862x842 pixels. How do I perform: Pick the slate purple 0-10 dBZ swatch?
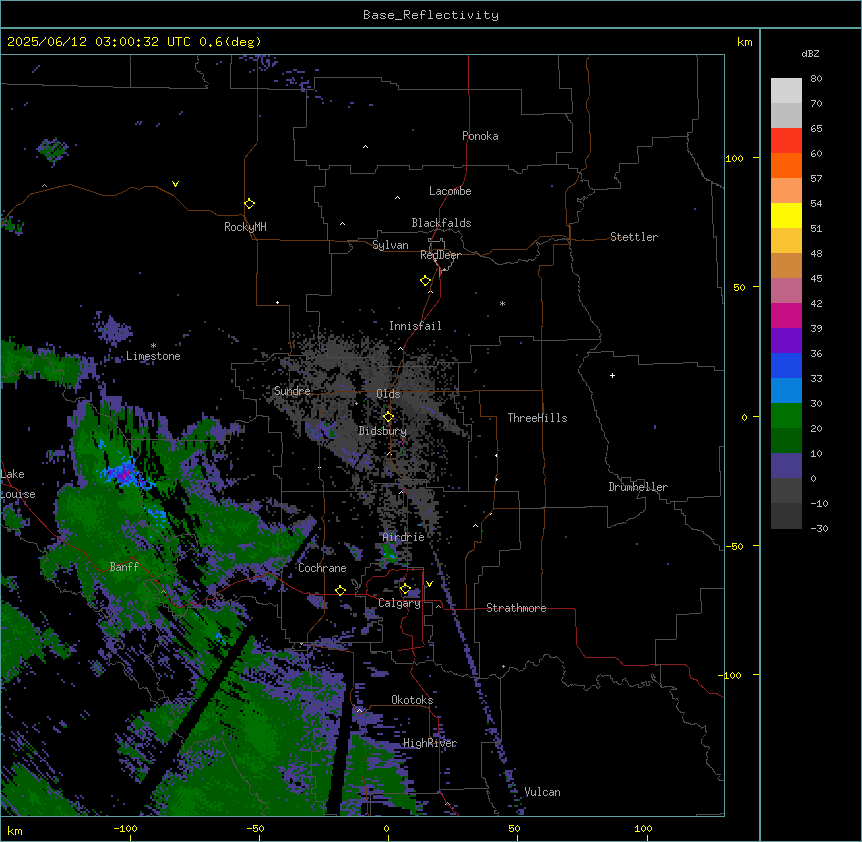pyautogui.click(x=786, y=466)
